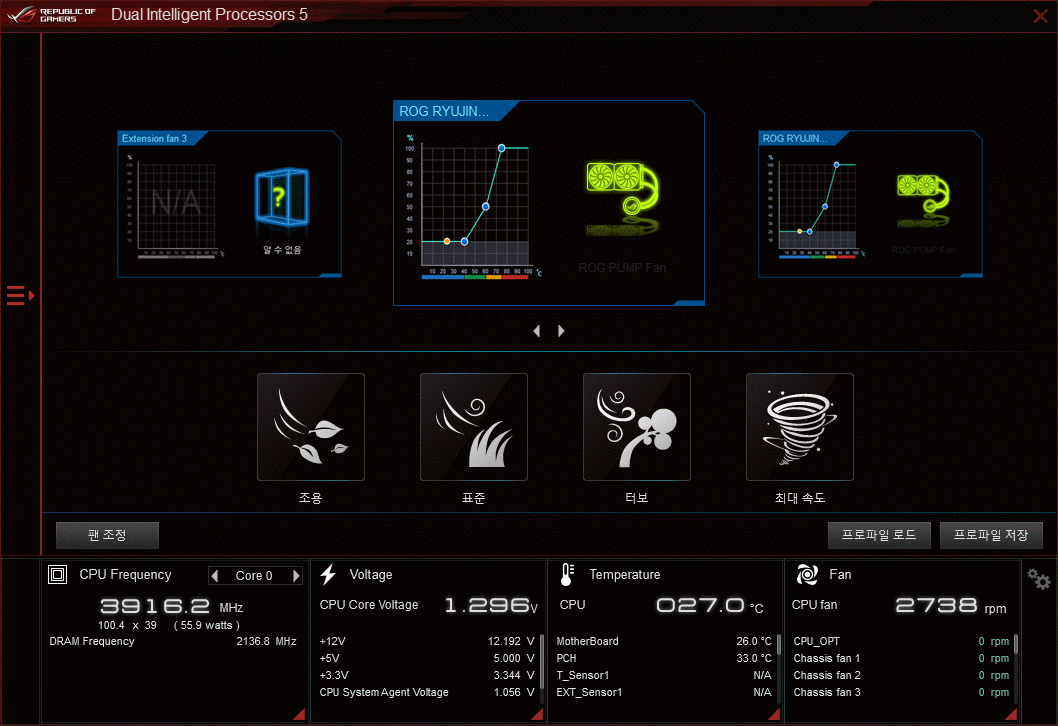The height and width of the screenshot is (726, 1058).
Task: Click the CPU Frequency chip icon
Action: (x=57, y=575)
